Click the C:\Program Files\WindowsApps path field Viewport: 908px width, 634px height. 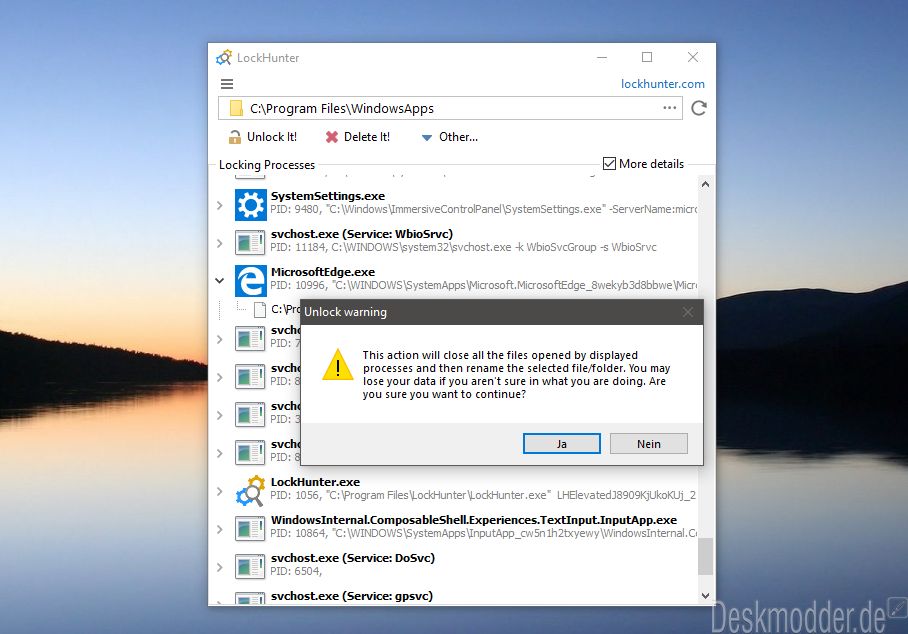(x=451, y=108)
